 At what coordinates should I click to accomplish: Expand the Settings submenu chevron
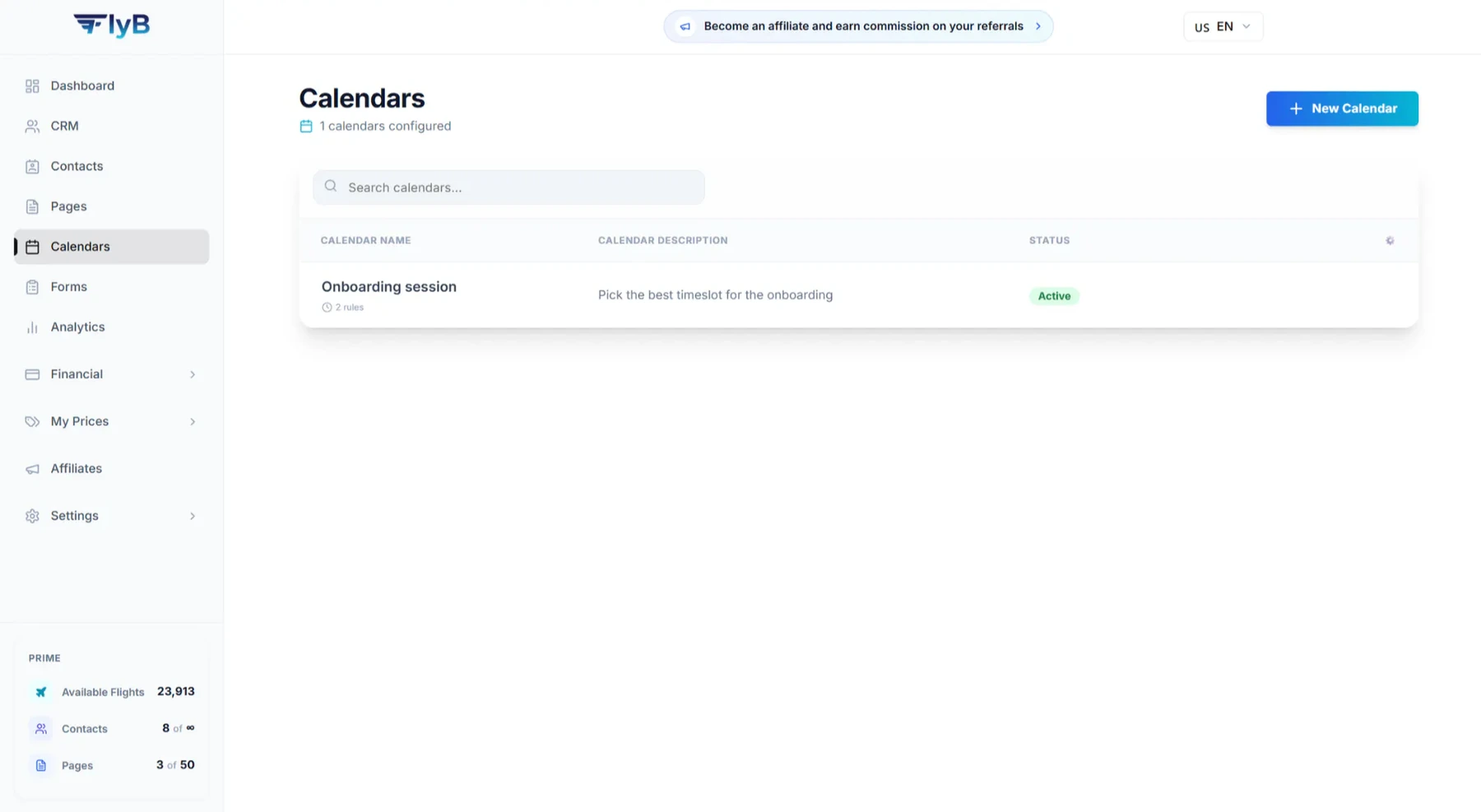(193, 516)
